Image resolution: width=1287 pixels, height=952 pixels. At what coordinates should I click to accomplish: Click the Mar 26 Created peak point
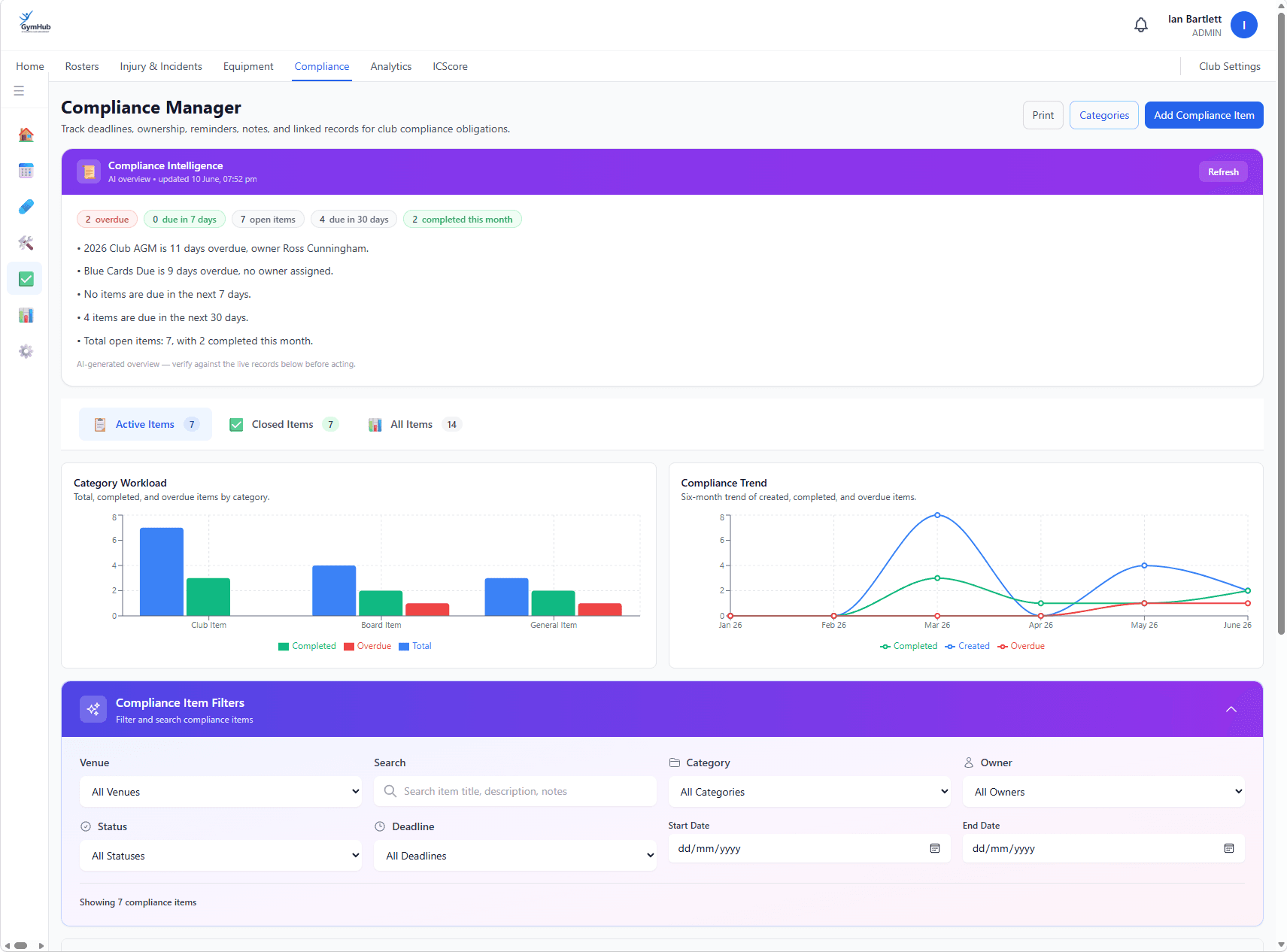(937, 515)
